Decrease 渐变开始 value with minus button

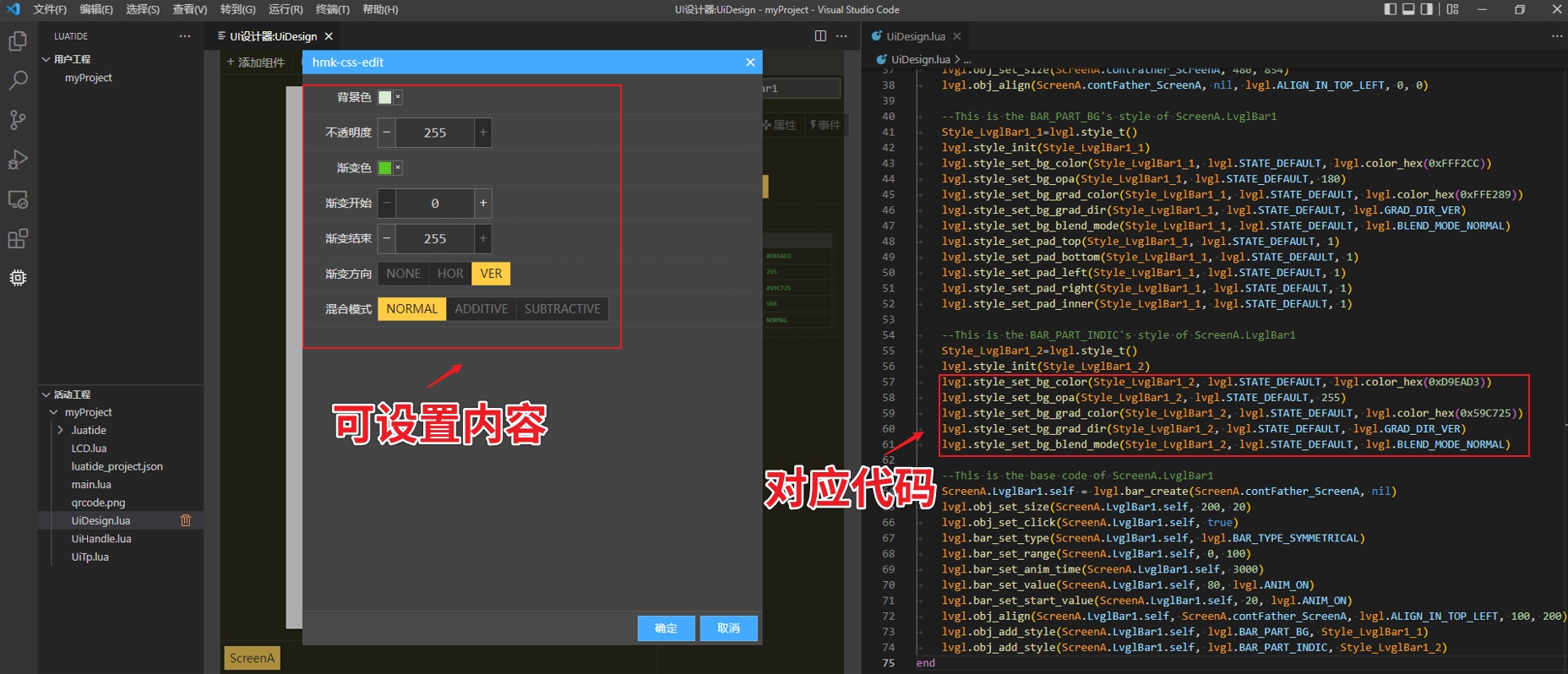[x=387, y=203]
